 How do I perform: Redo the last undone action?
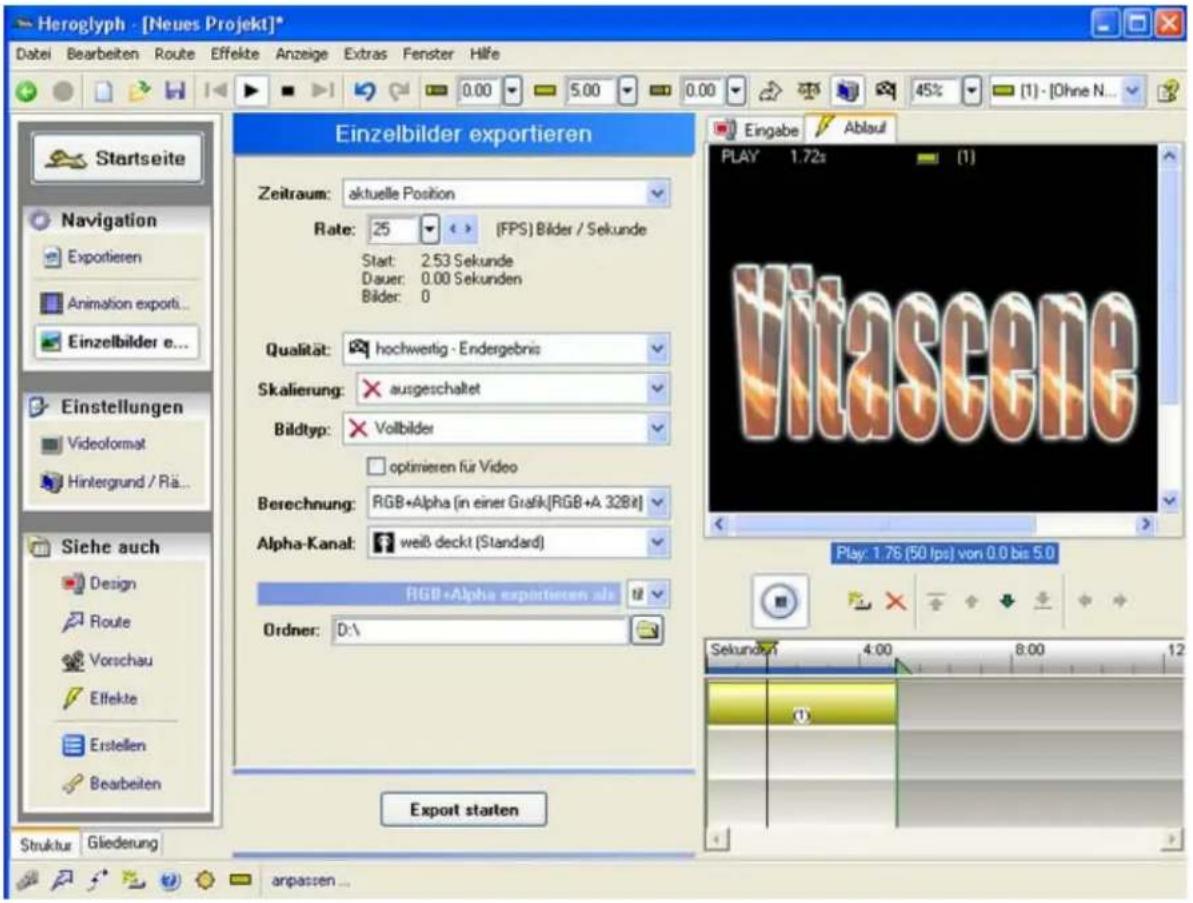pyautogui.click(x=399, y=91)
